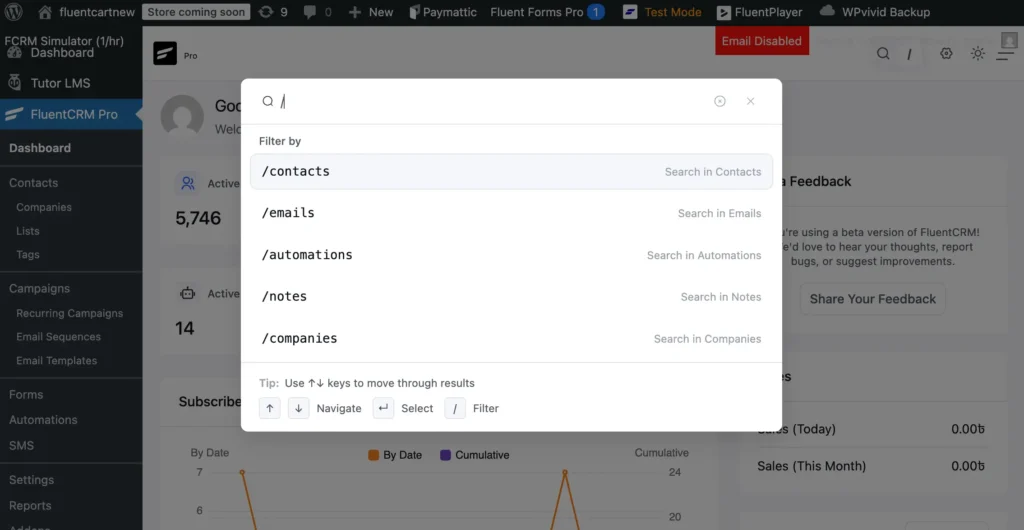Open the fluentcartnew site home link
The image size is (1024, 530).
point(88,12)
